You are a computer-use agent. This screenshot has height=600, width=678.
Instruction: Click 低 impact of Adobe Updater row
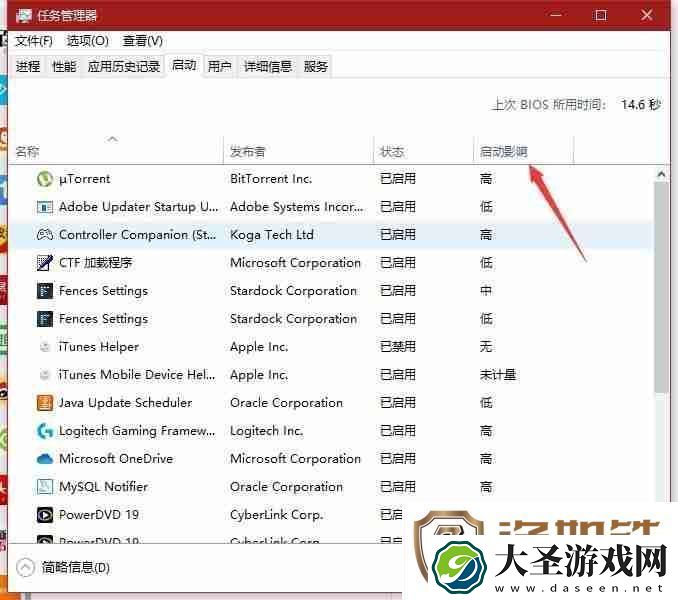(x=486, y=207)
